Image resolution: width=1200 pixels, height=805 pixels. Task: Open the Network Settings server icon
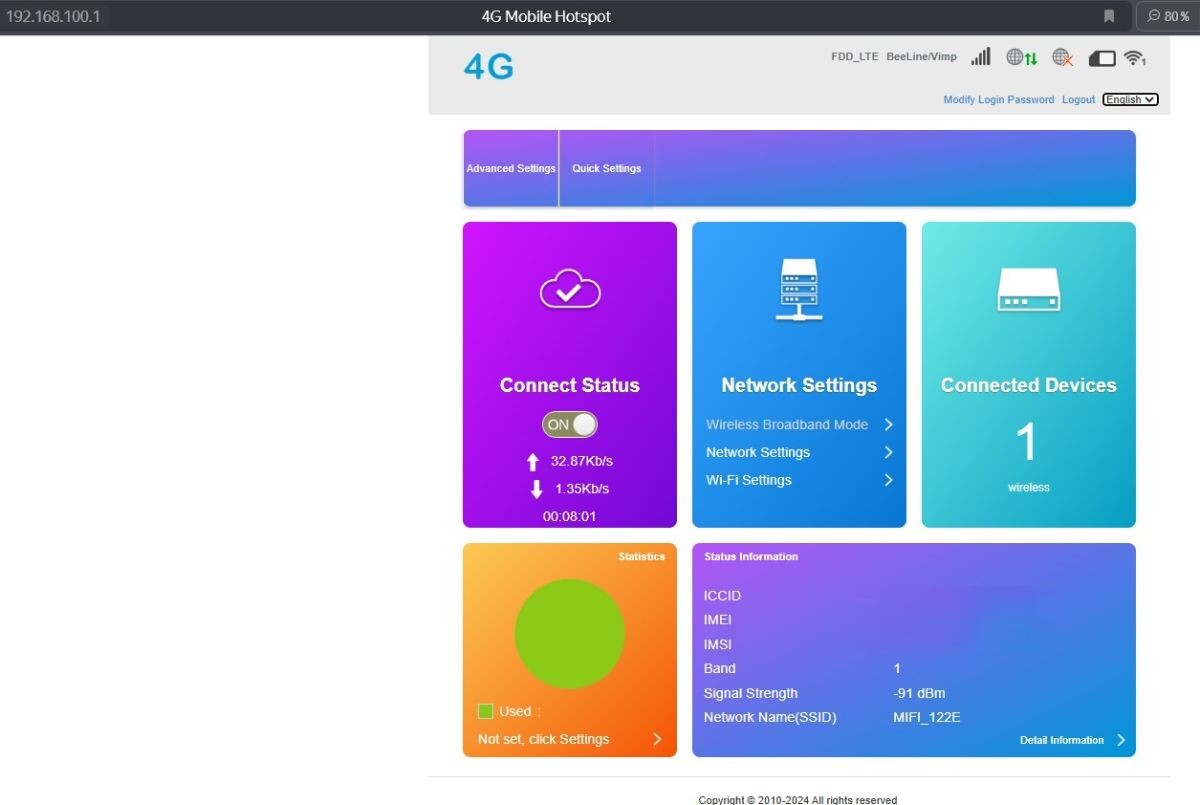(798, 290)
